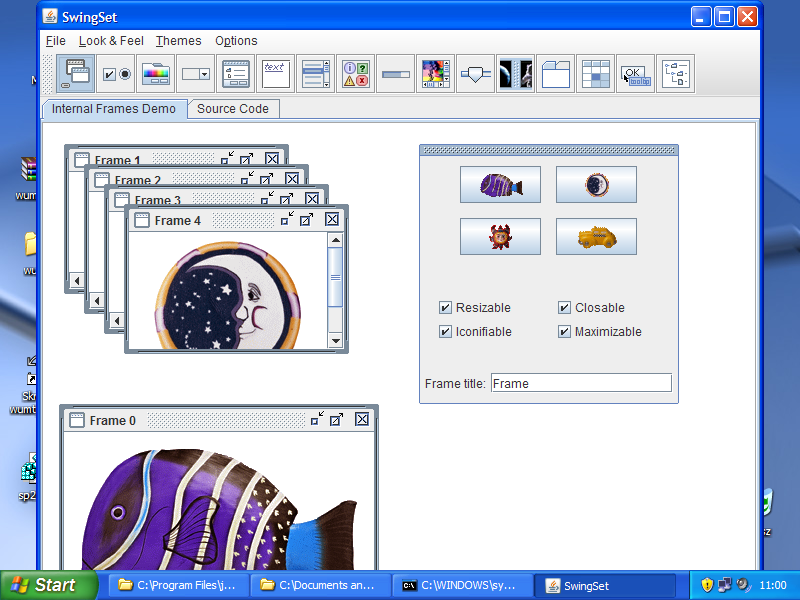Click the Frame 3 horizontal scroll left arrow
This screenshot has width=800, height=600.
pos(117,321)
